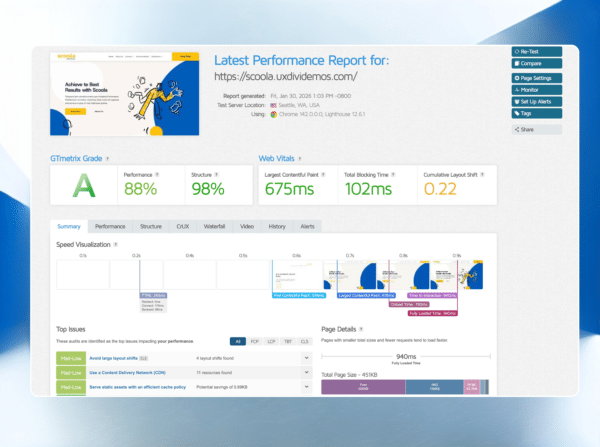Screen dimensions: 600x447
Task: Filter top issues by LCP
Action: (271, 341)
